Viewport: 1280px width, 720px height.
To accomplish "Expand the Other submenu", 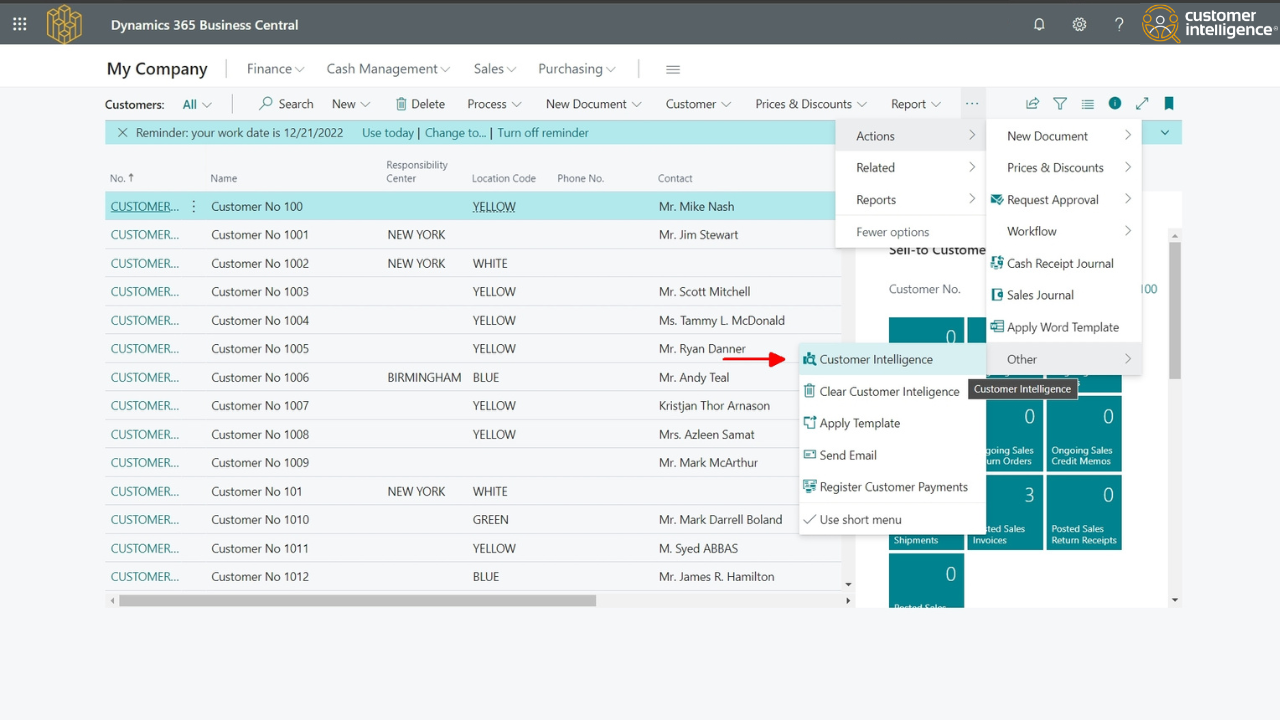I will (1021, 359).
